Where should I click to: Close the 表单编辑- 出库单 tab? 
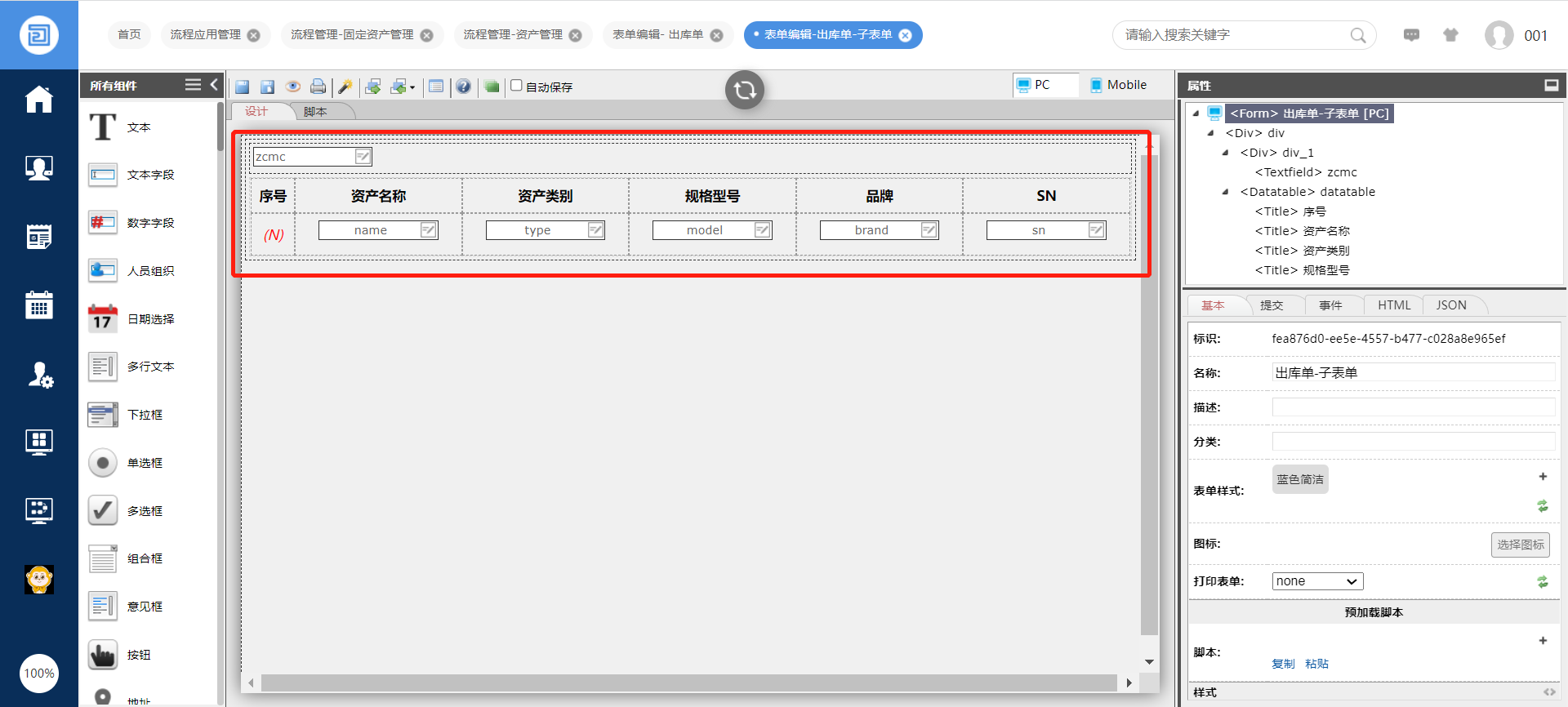coord(716,35)
